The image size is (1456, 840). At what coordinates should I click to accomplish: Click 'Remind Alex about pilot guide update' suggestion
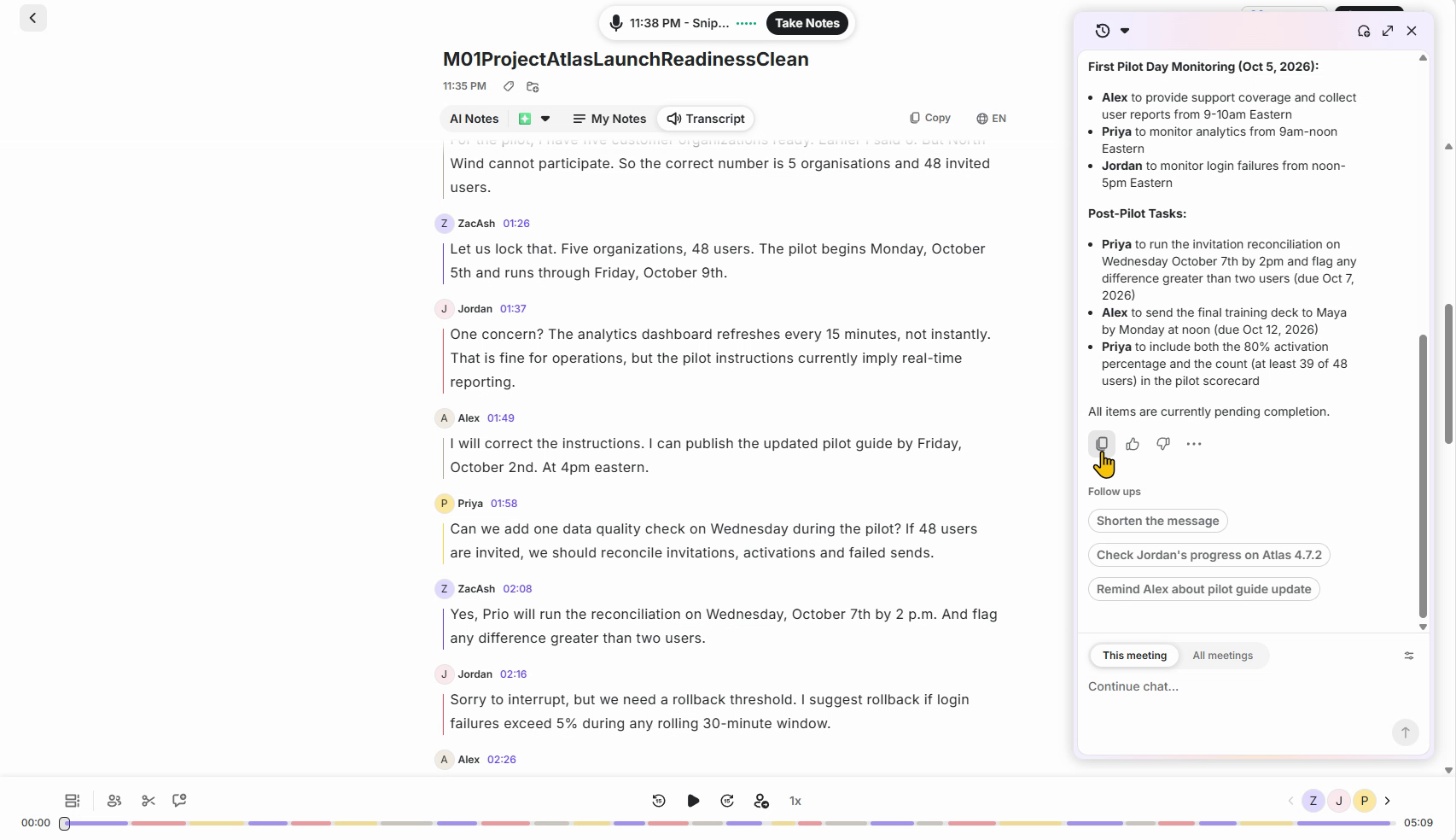pyautogui.click(x=1203, y=589)
